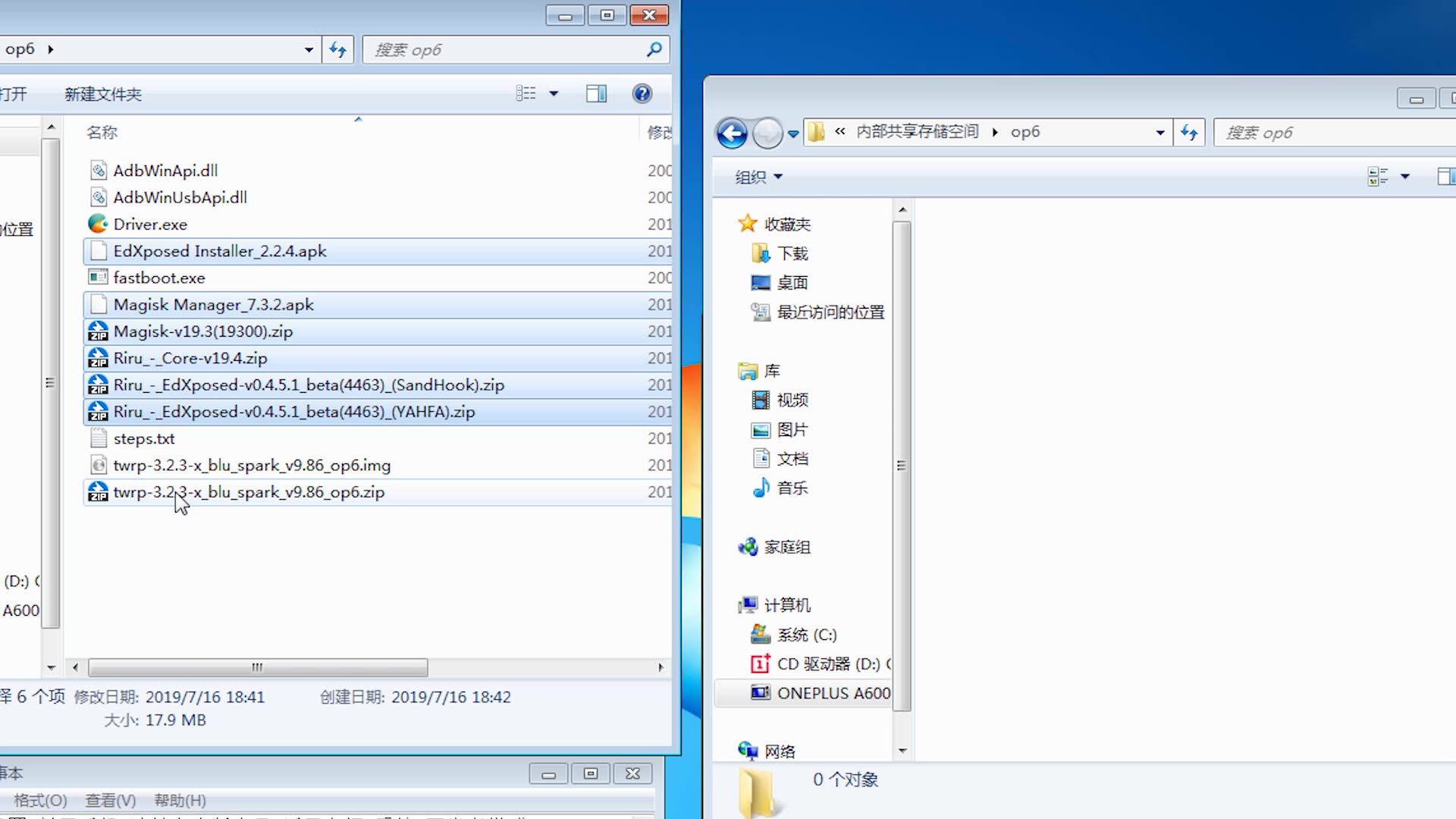Open view options dropdown in left window
Image resolution: width=1456 pixels, height=819 pixels.
coord(554,93)
